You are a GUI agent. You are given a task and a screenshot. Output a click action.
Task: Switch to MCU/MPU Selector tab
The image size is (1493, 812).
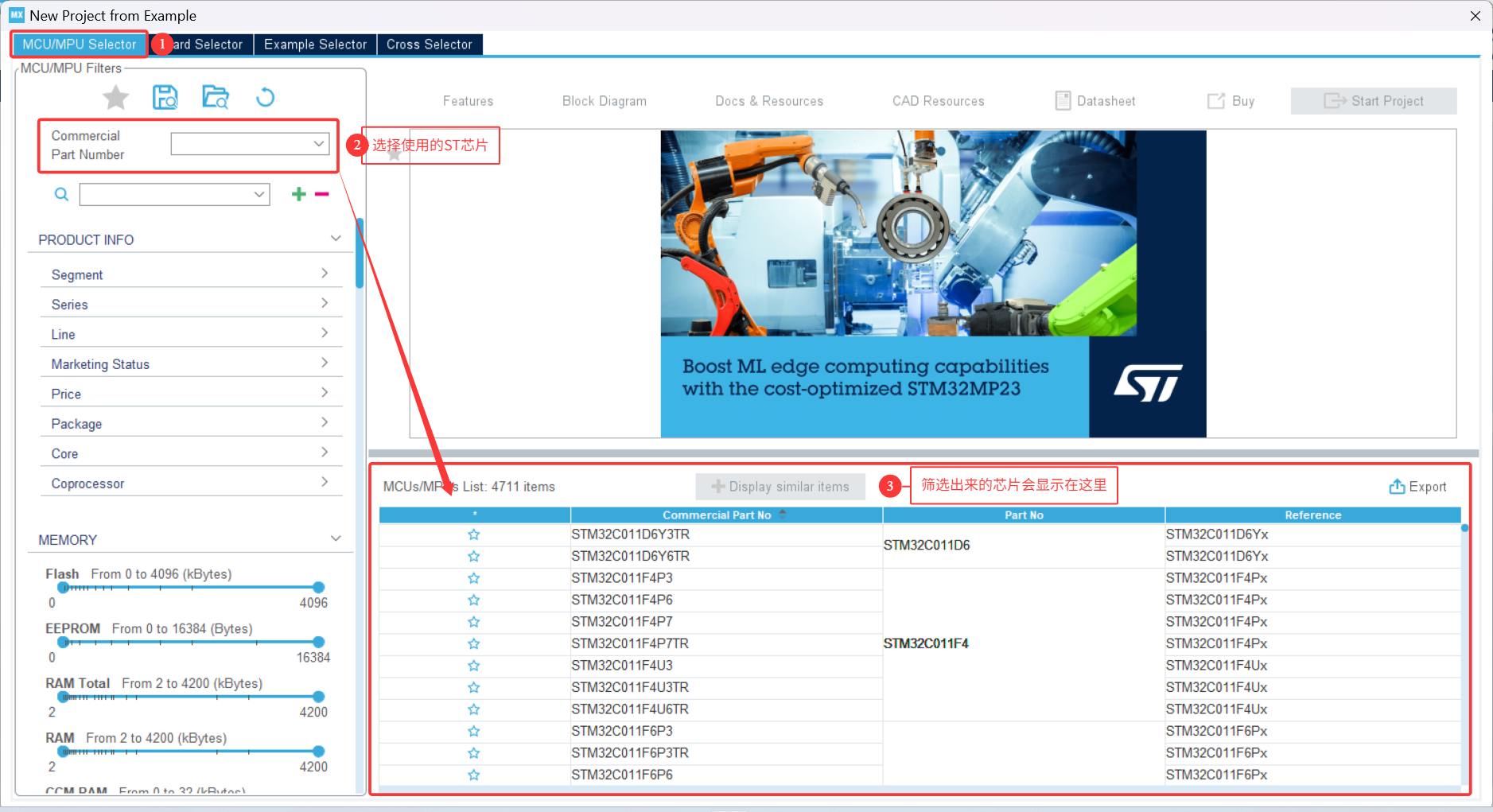pos(79,45)
